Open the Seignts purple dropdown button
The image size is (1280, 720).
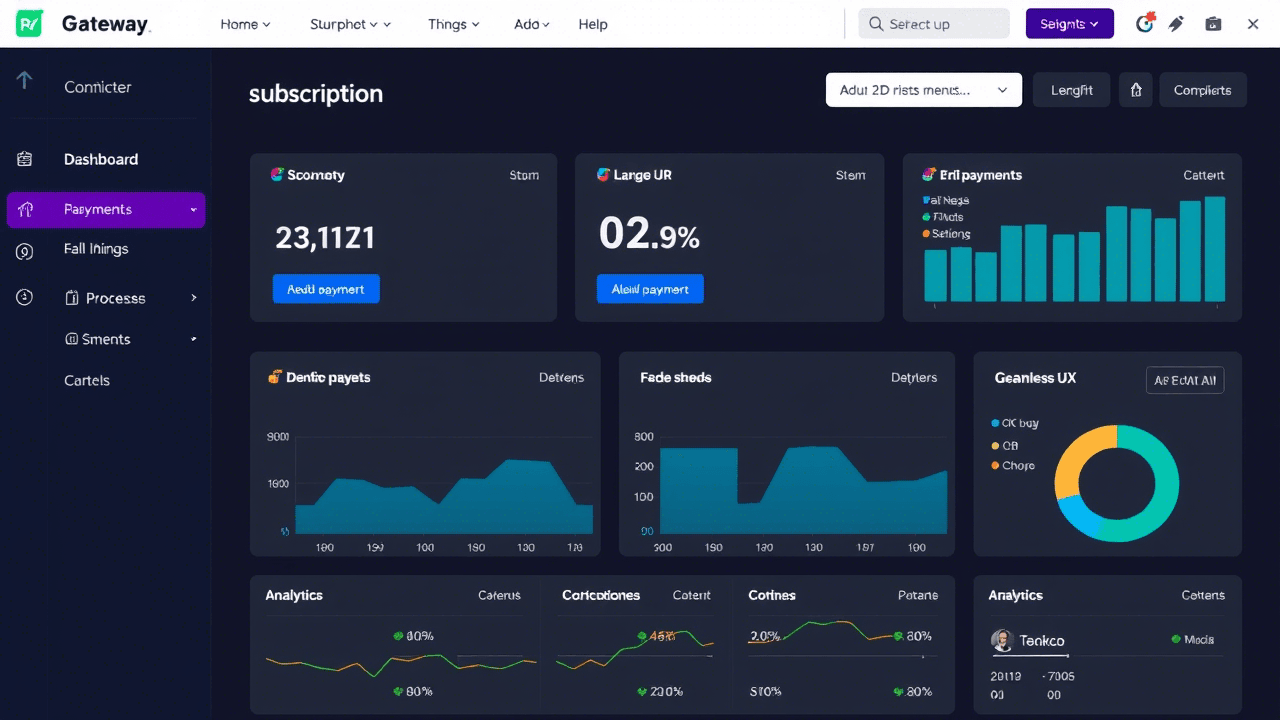tap(1070, 24)
